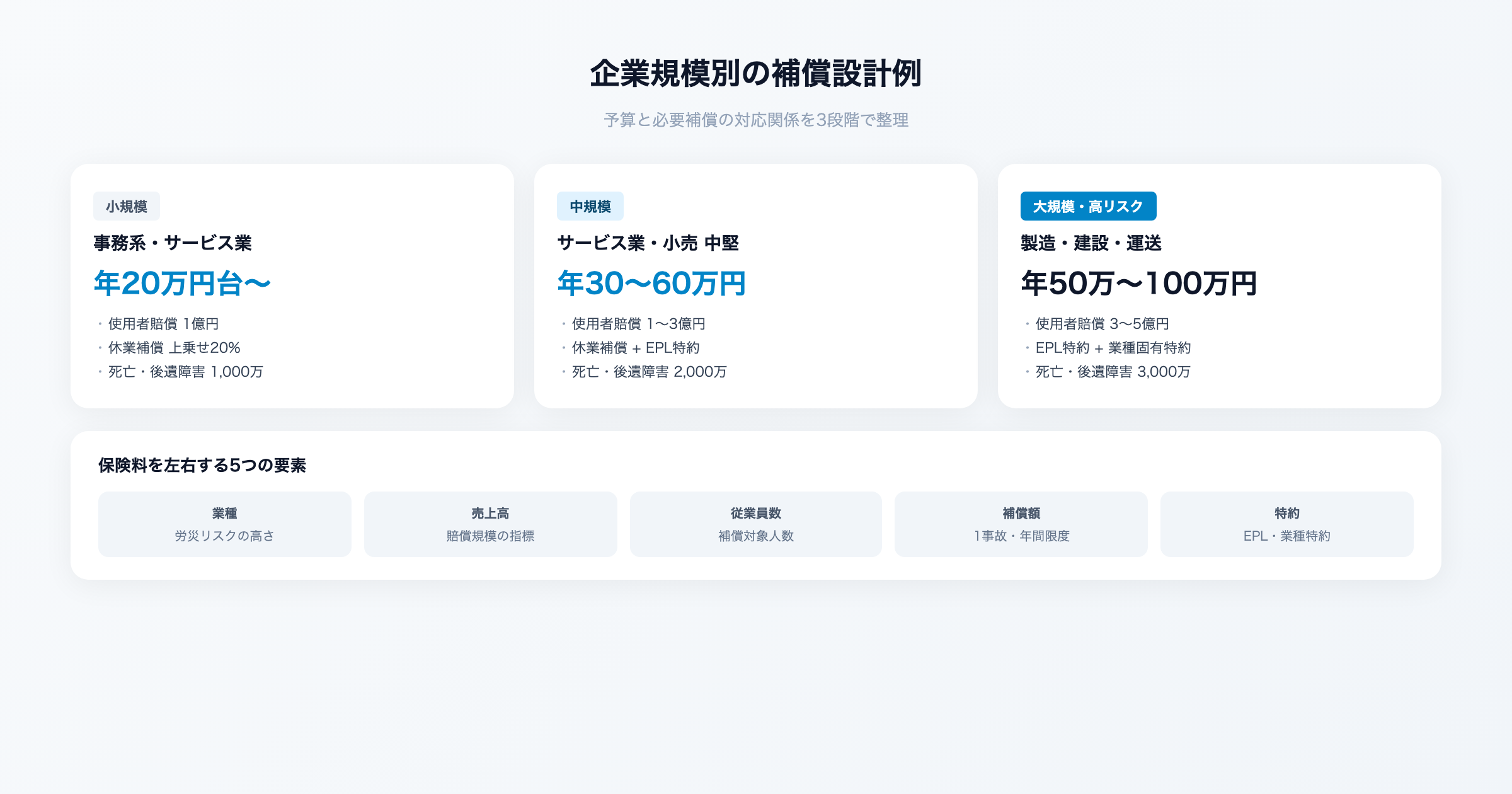Click the subtitle 予算と必要補償の対応関係を3段階で整理
1512x794 pixels.
point(756,120)
